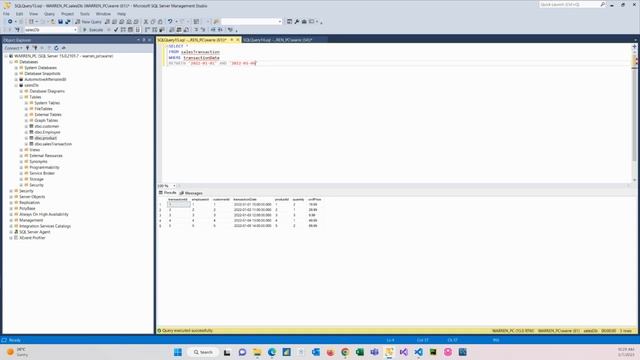This screenshot has width=640, height=360.
Task: Expand the Database Snapshots node
Action: pyautogui.click(x=16, y=74)
